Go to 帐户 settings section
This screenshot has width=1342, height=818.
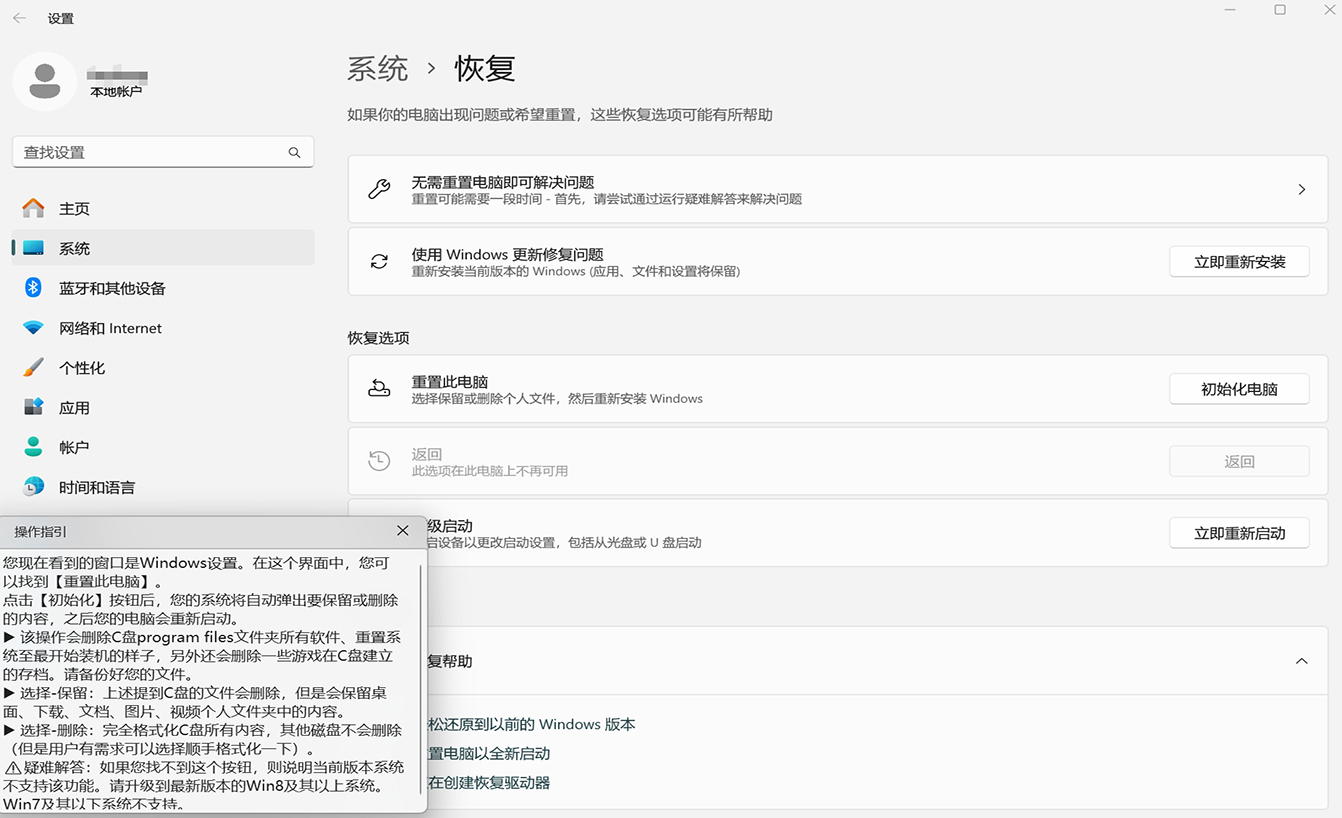coord(74,448)
